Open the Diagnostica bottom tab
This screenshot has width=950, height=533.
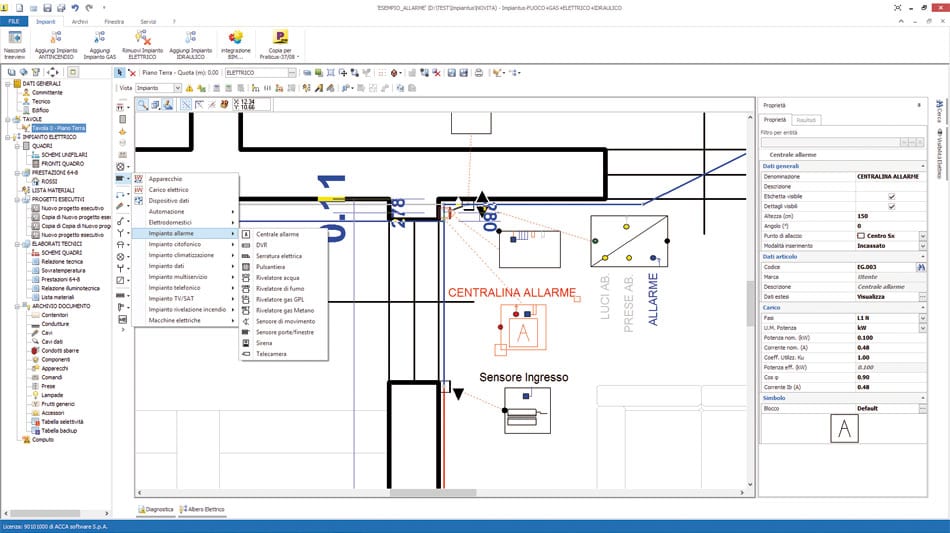click(x=156, y=509)
